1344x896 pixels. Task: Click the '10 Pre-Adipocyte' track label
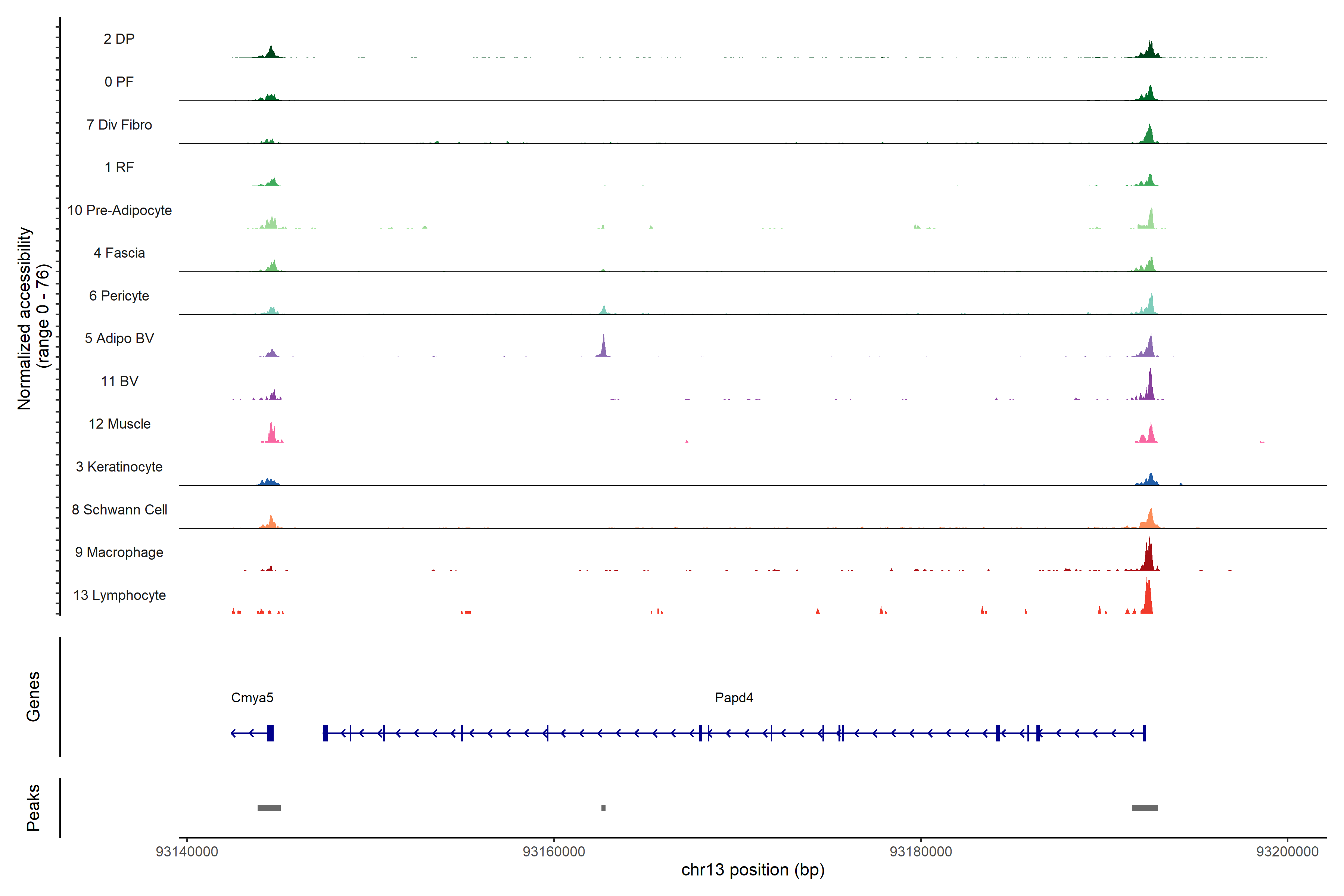(119, 210)
